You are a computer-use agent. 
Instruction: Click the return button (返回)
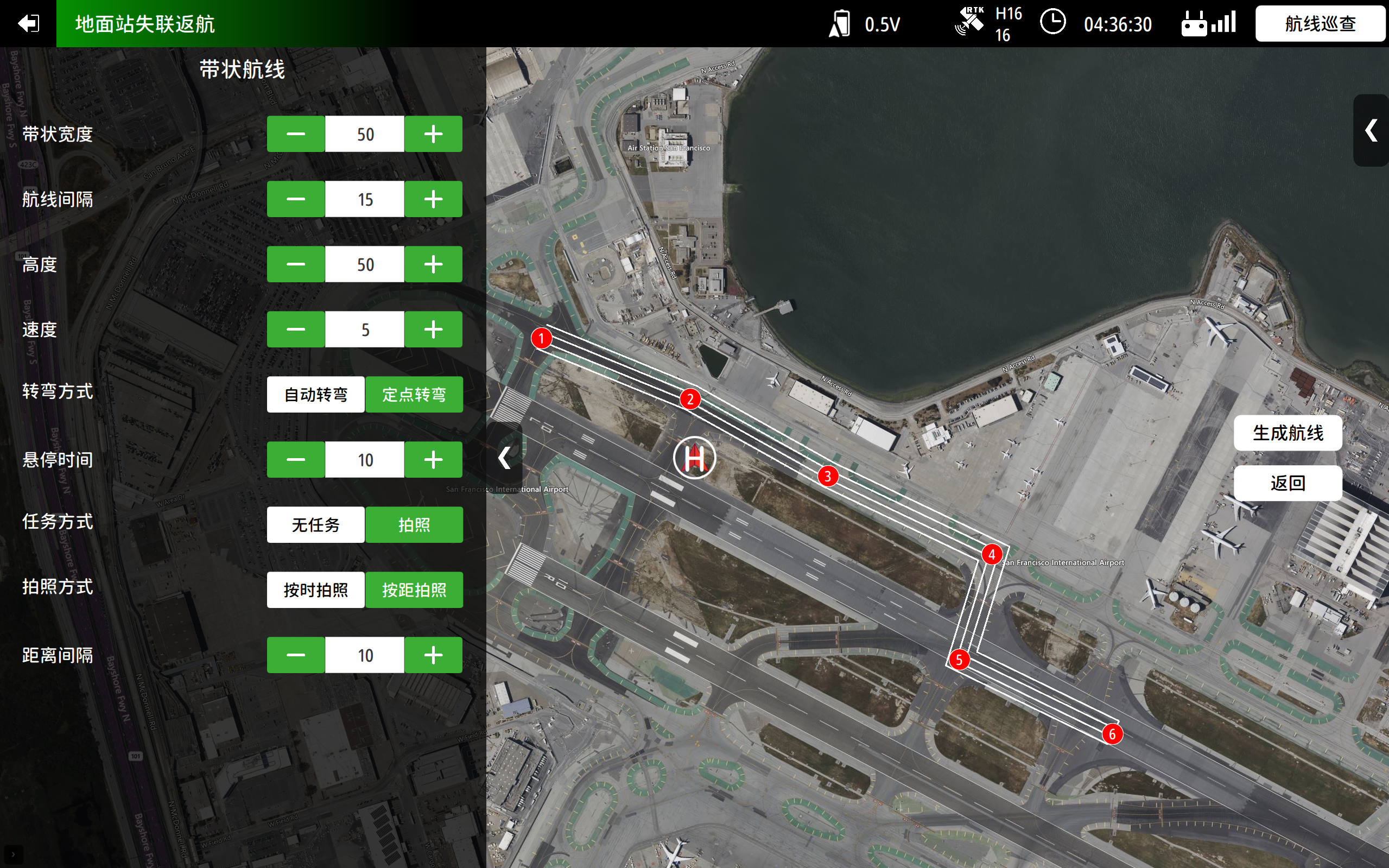[x=1287, y=483]
